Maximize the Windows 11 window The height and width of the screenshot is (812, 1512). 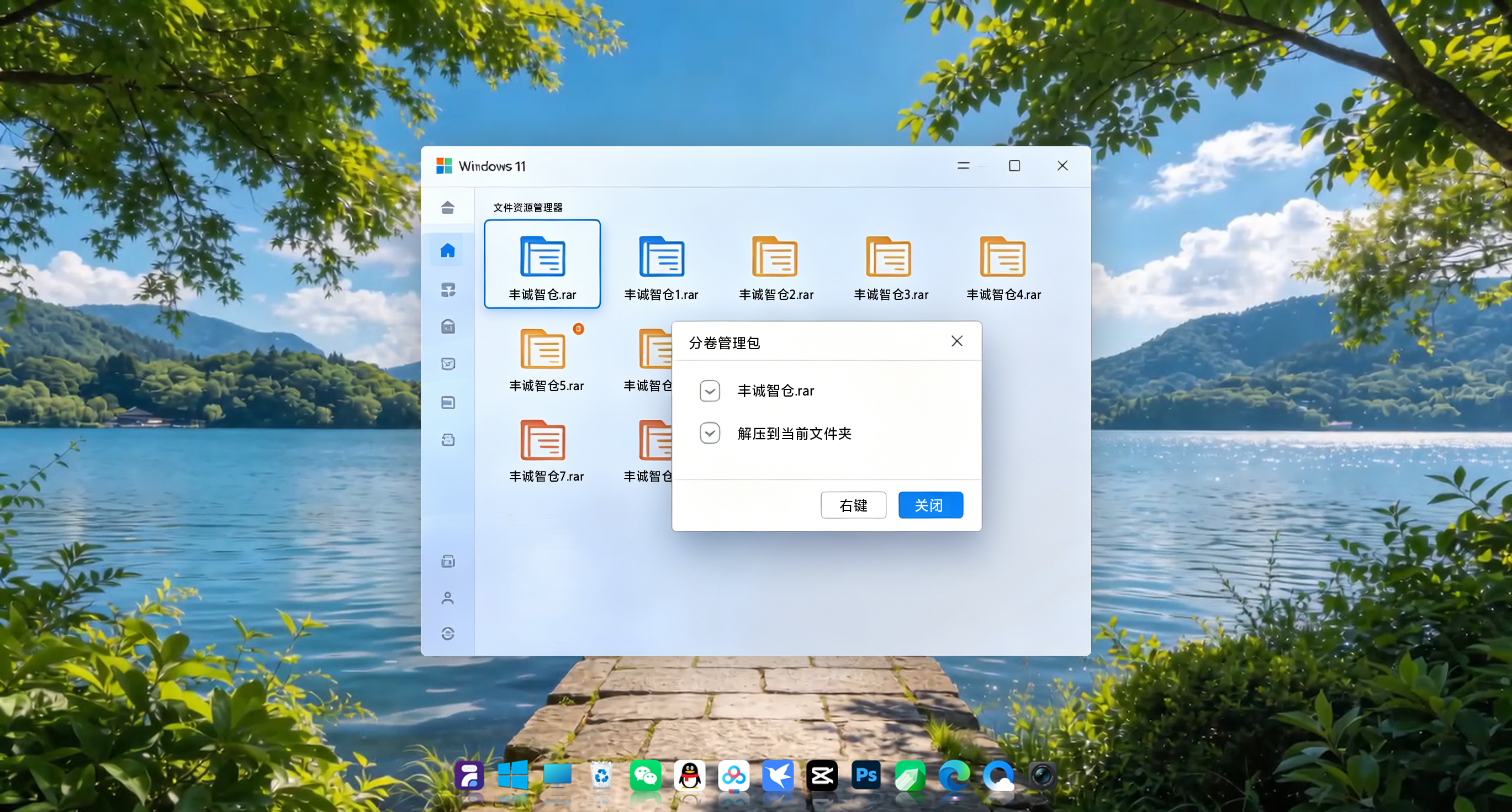point(1014,166)
